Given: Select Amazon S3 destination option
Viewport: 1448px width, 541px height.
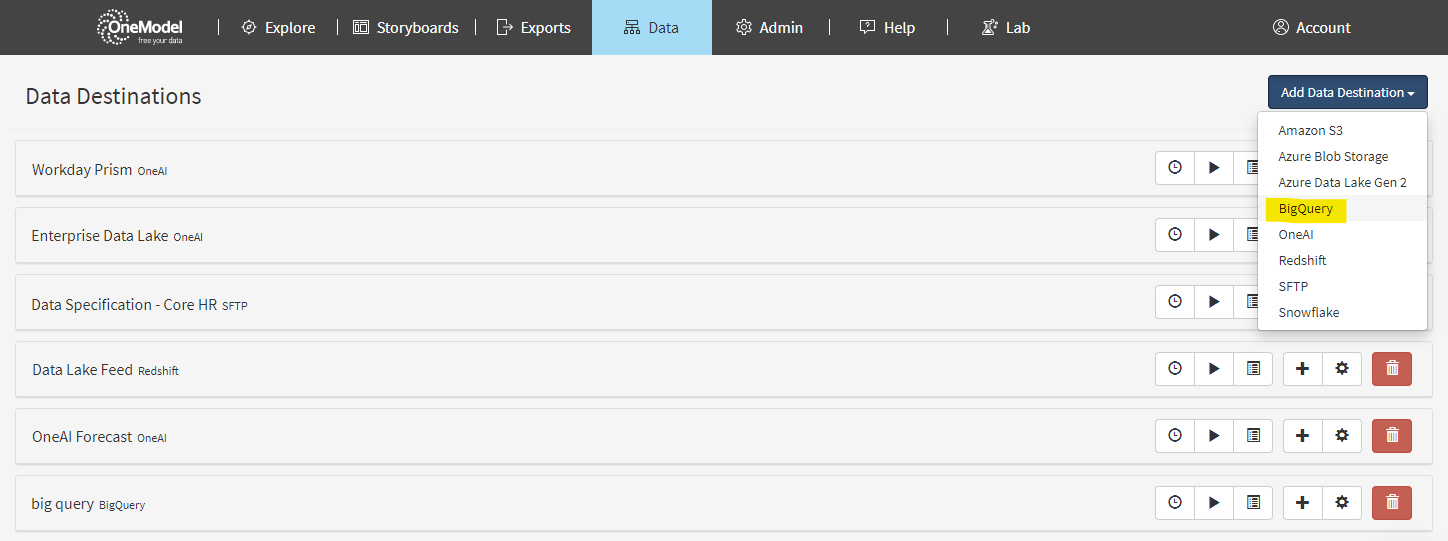Looking at the screenshot, I should tap(1310, 131).
